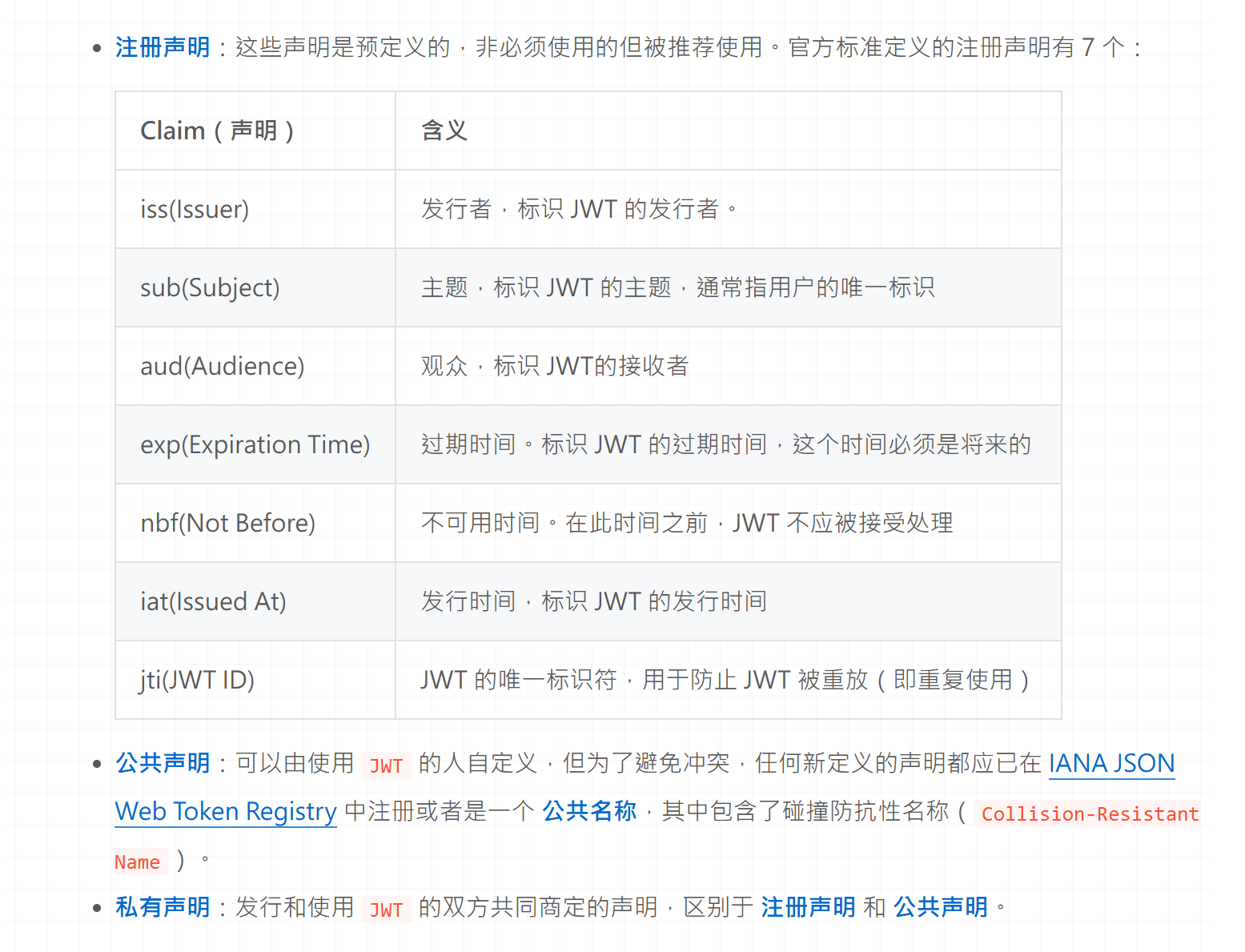Click the 私有声明 term before 发行和使用

(163, 907)
